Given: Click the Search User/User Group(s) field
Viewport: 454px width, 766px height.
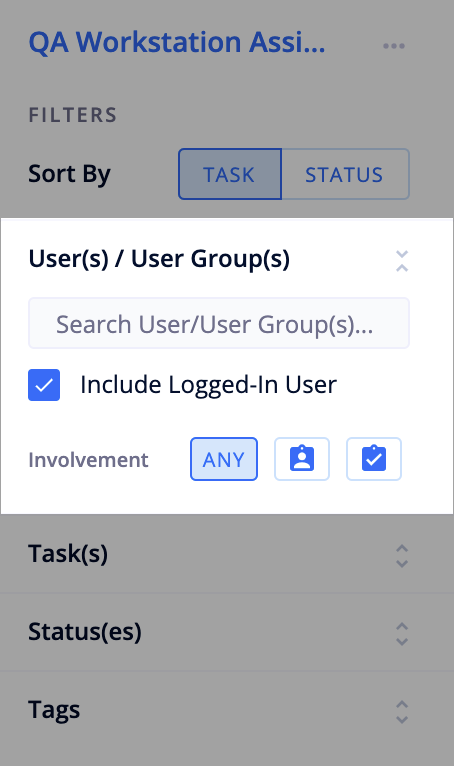Looking at the screenshot, I should 219,323.
